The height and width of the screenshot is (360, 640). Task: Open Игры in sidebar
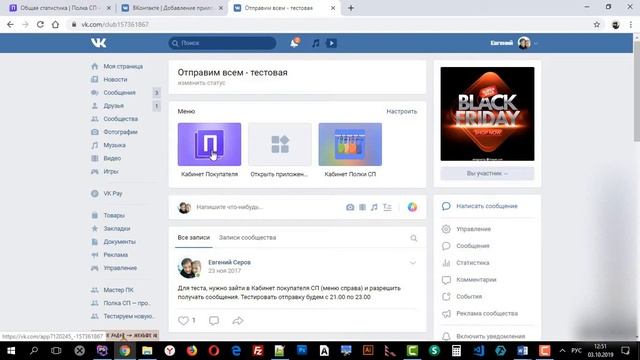pos(111,171)
